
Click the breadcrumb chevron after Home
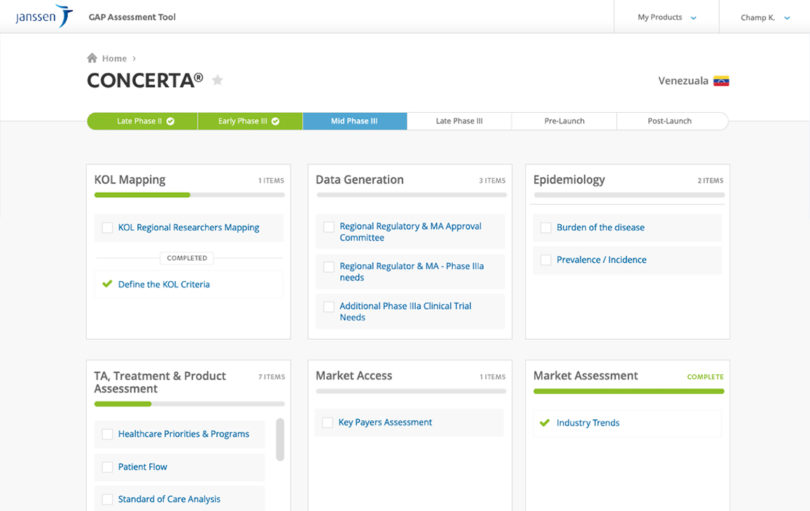click(x=134, y=58)
